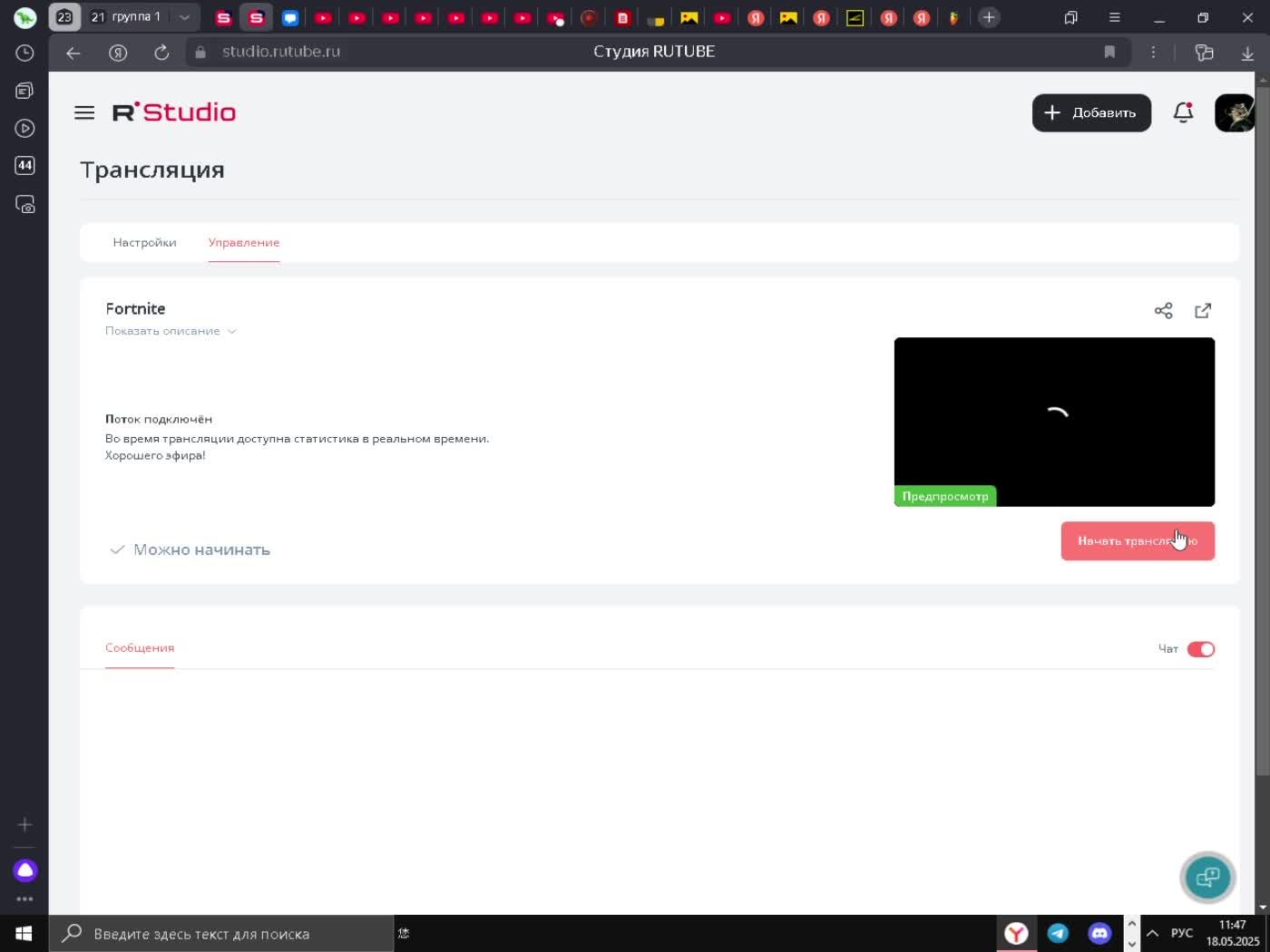Open the 23 tabs counter button
Viewport: 1270px width, 952px height.
tap(64, 17)
